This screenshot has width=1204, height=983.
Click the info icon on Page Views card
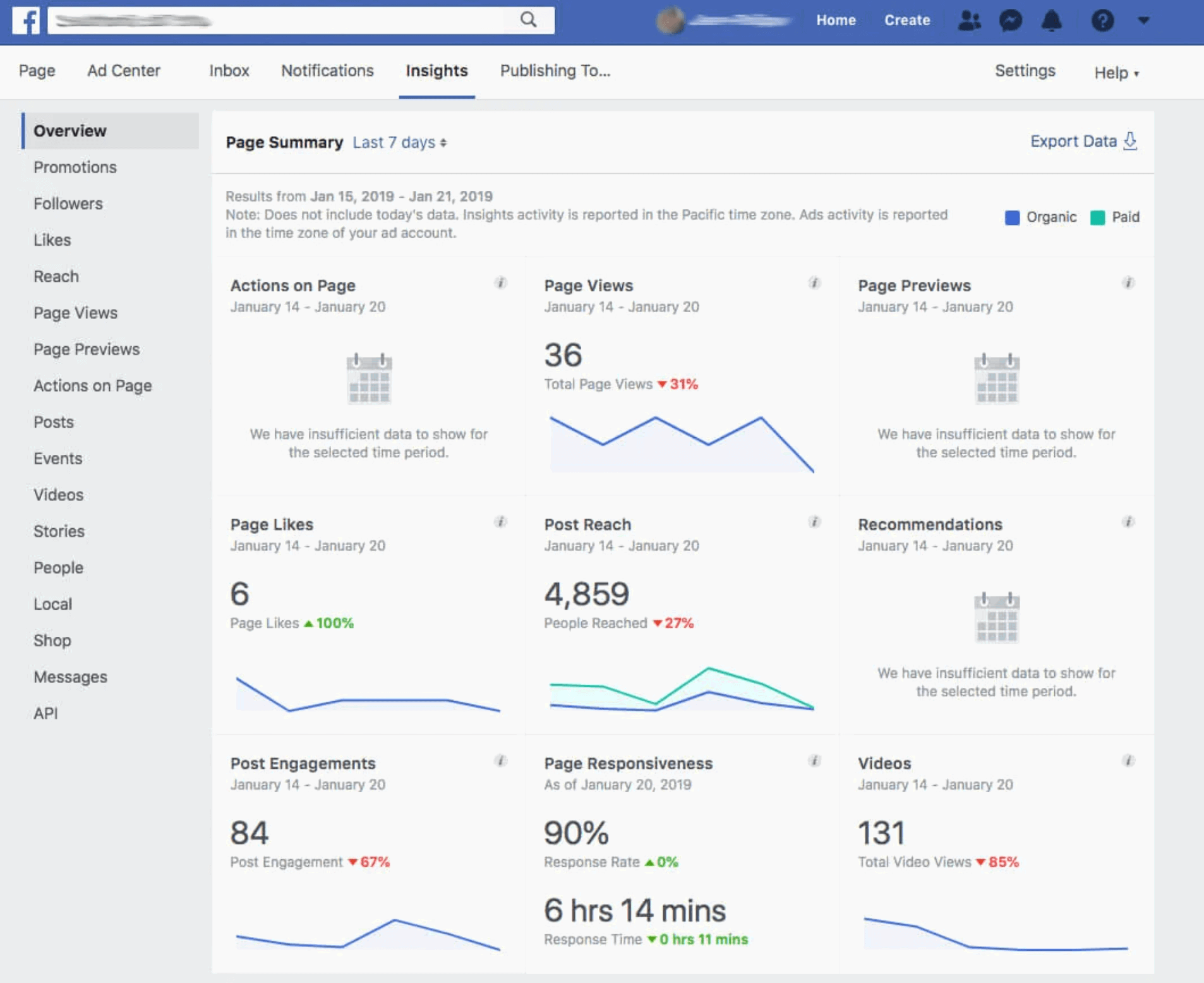(x=814, y=283)
